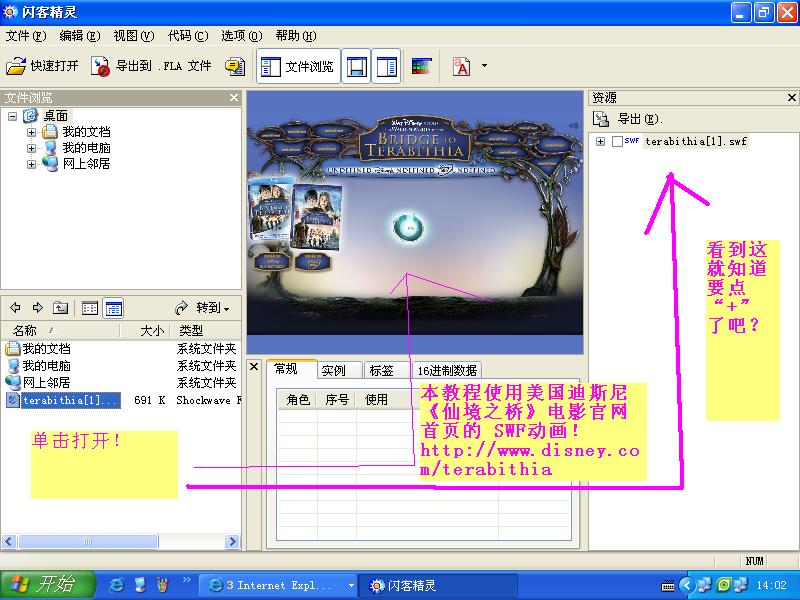Expand terabithia[1].swf resource tree node
800x600 pixels.
[601, 141]
